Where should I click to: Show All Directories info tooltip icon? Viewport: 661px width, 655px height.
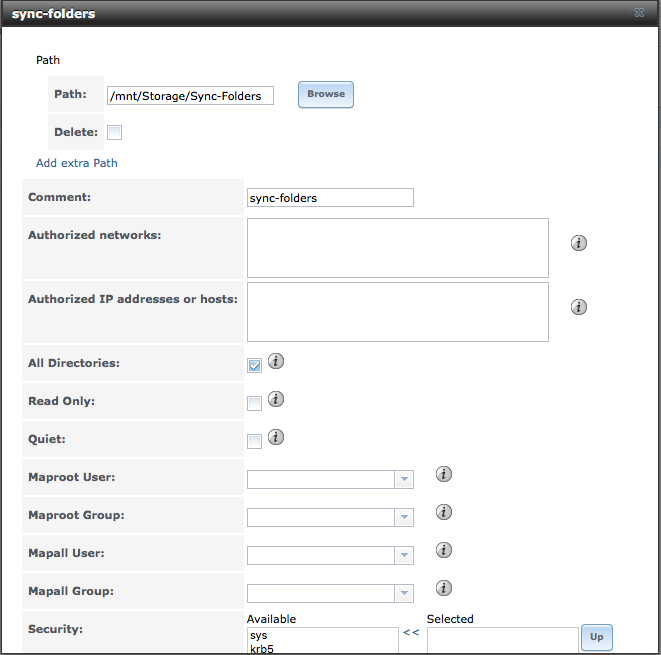(x=276, y=361)
